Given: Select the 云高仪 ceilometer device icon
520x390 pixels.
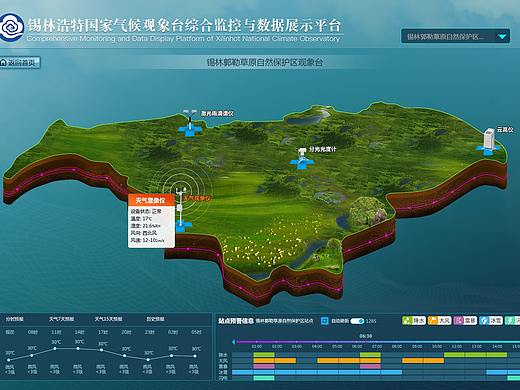Looking at the screenshot, I should click(x=489, y=141).
